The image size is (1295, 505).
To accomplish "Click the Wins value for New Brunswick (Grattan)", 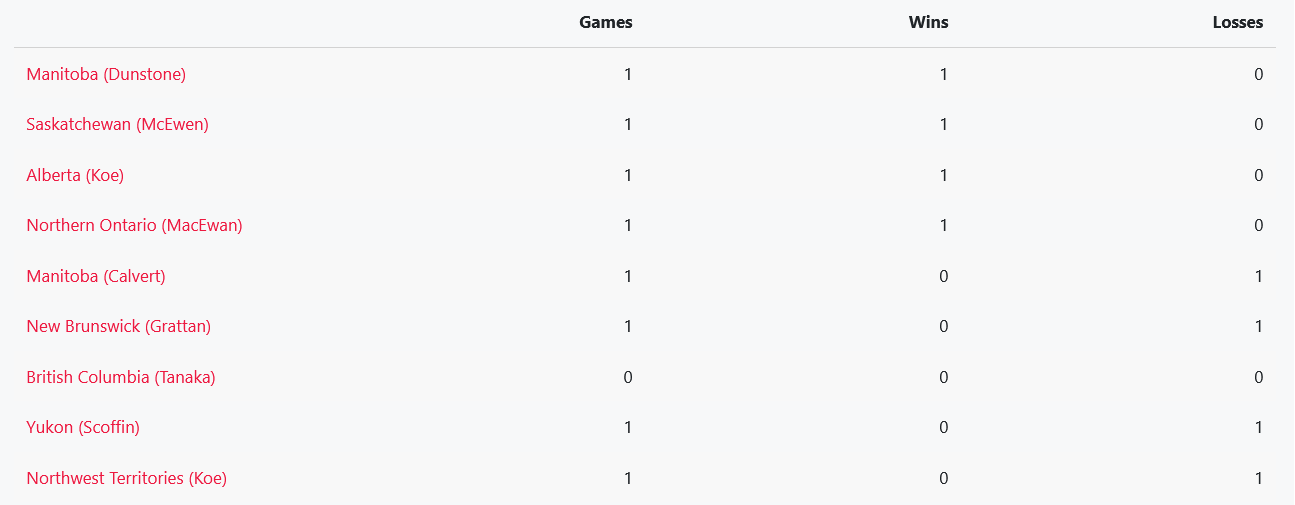I will pyautogui.click(x=943, y=326).
